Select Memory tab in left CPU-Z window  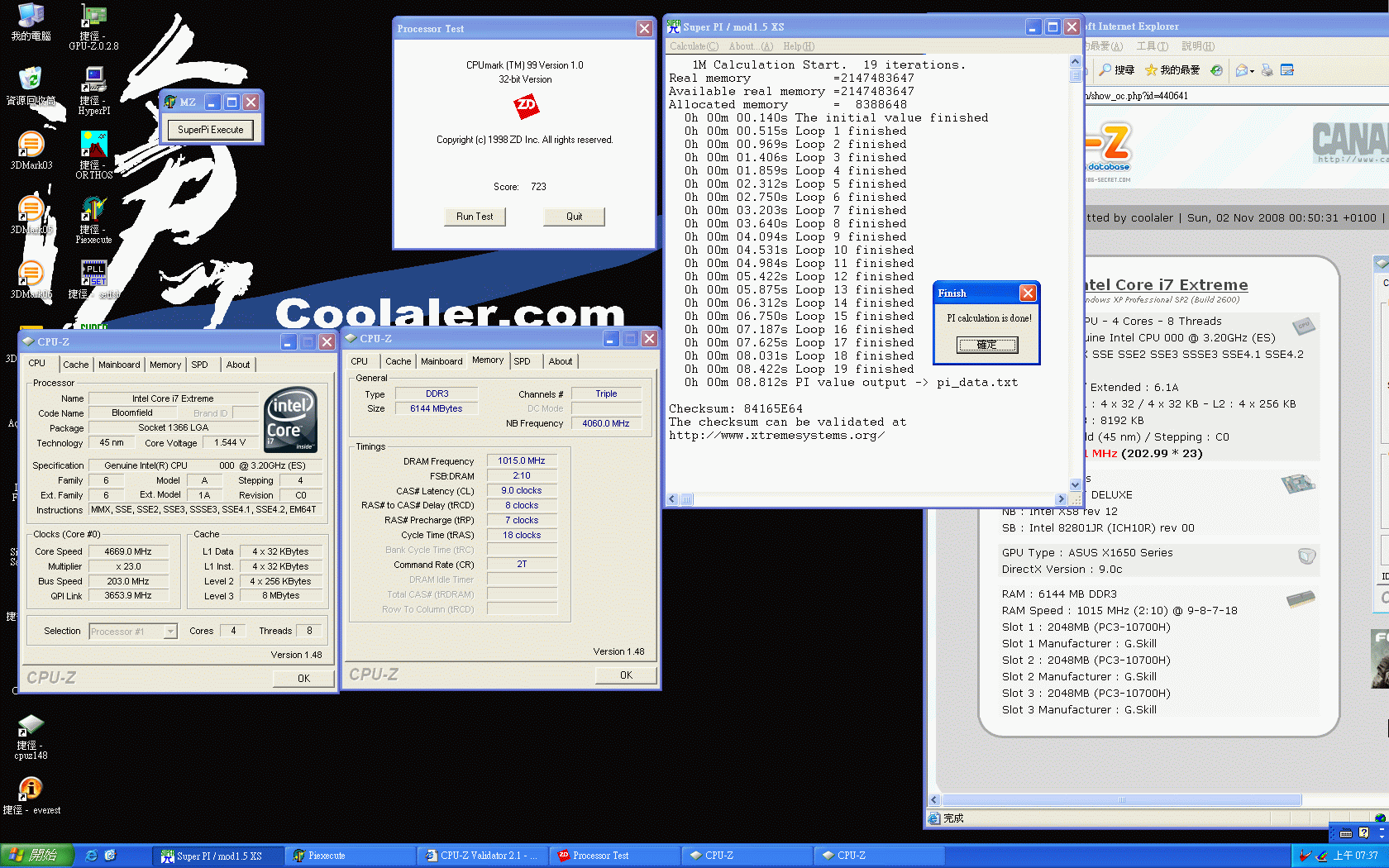pyautogui.click(x=165, y=365)
